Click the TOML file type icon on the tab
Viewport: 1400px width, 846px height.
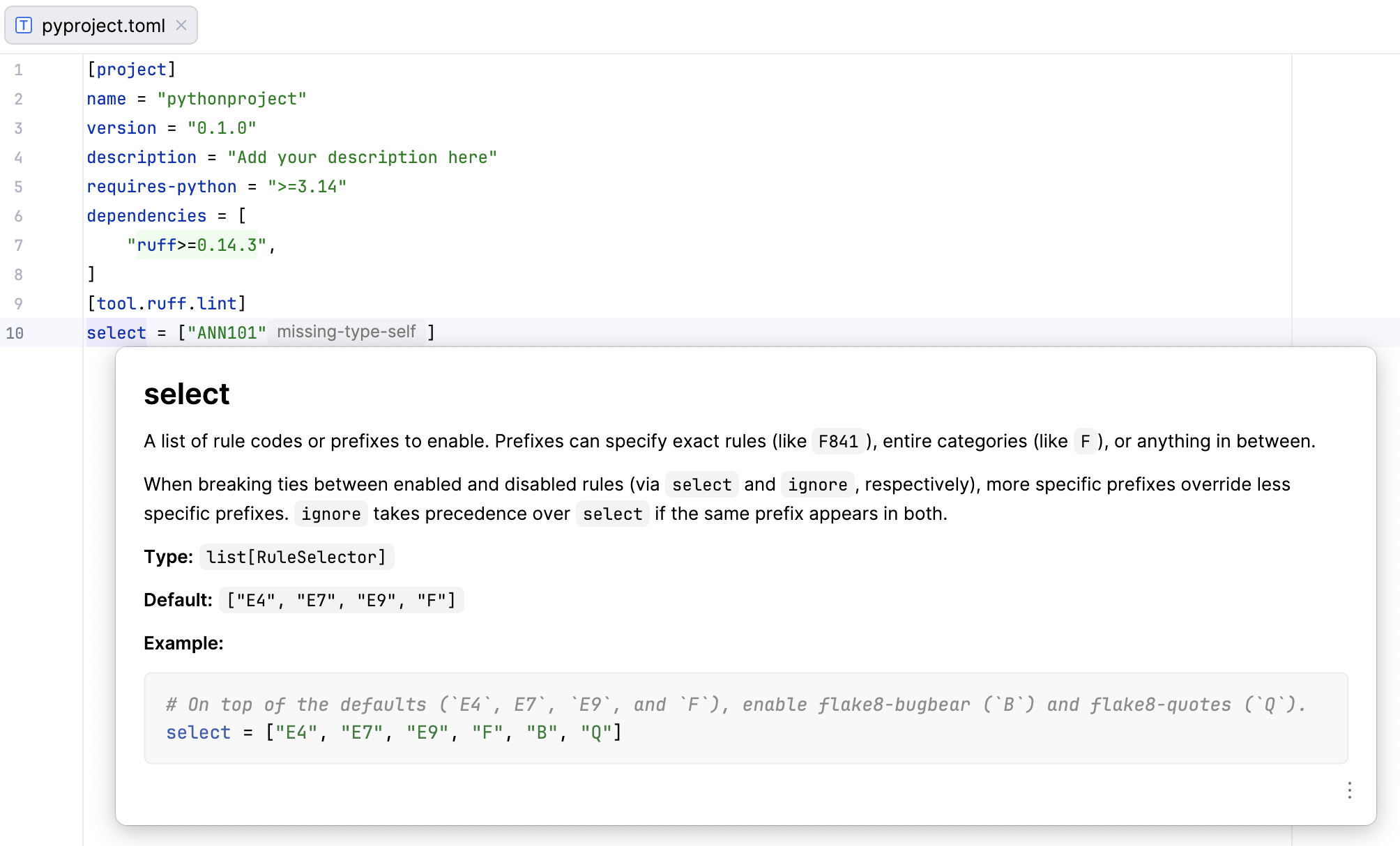25,25
